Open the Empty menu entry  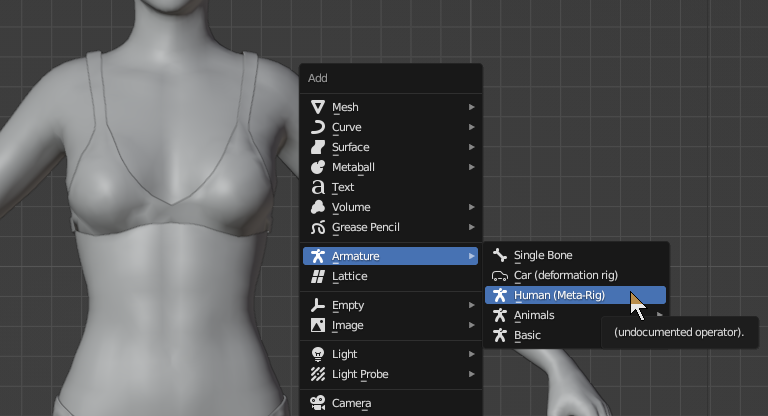(390, 305)
